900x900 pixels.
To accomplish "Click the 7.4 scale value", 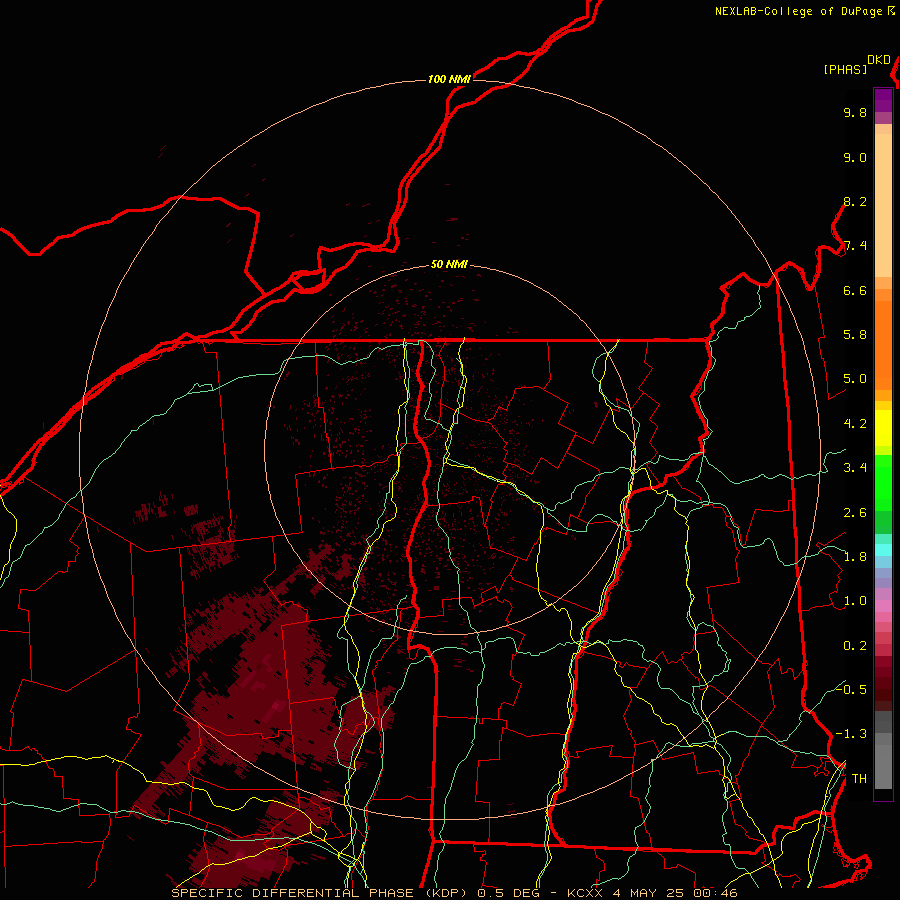I will (x=855, y=246).
